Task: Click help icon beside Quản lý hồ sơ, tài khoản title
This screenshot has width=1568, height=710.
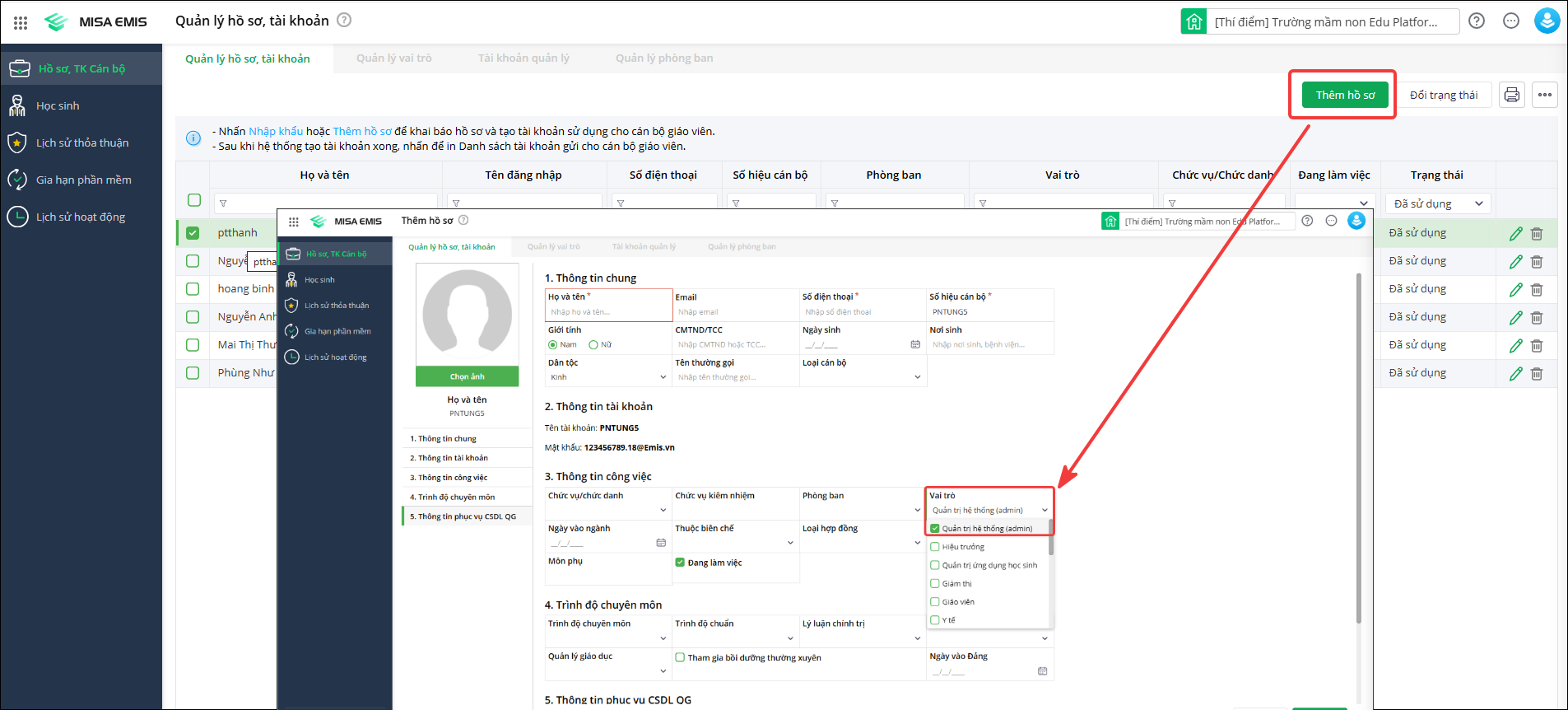Action: coord(344,21)
